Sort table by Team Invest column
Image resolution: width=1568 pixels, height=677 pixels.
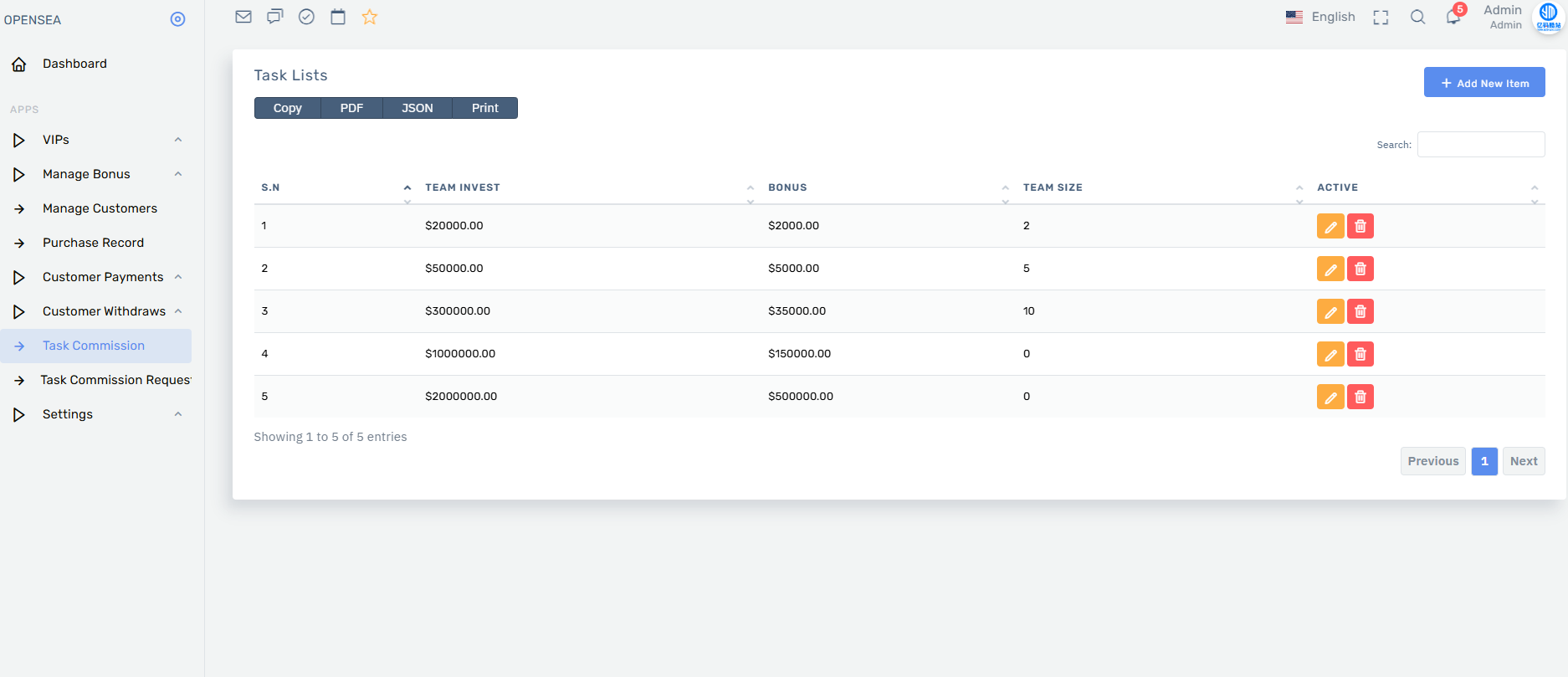point(463,187)
